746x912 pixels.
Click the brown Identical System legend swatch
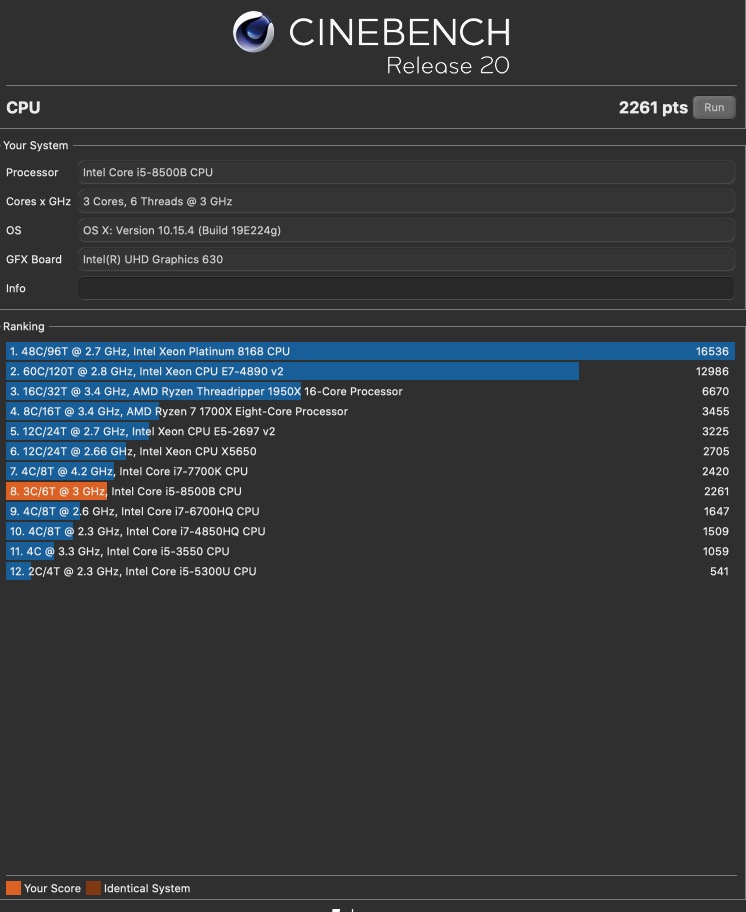pyautogui.click(x=93, y=888)
